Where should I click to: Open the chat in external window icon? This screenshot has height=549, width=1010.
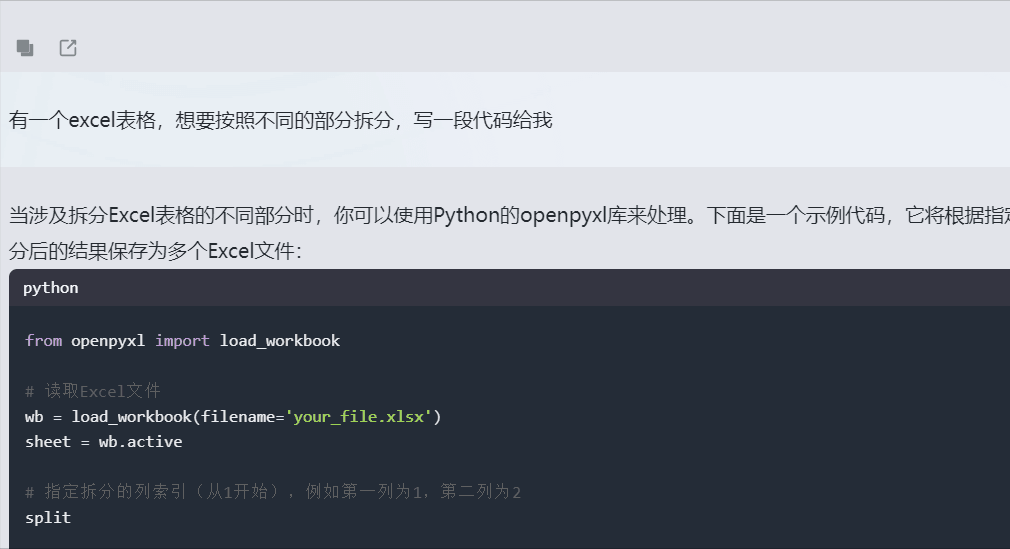68,48
